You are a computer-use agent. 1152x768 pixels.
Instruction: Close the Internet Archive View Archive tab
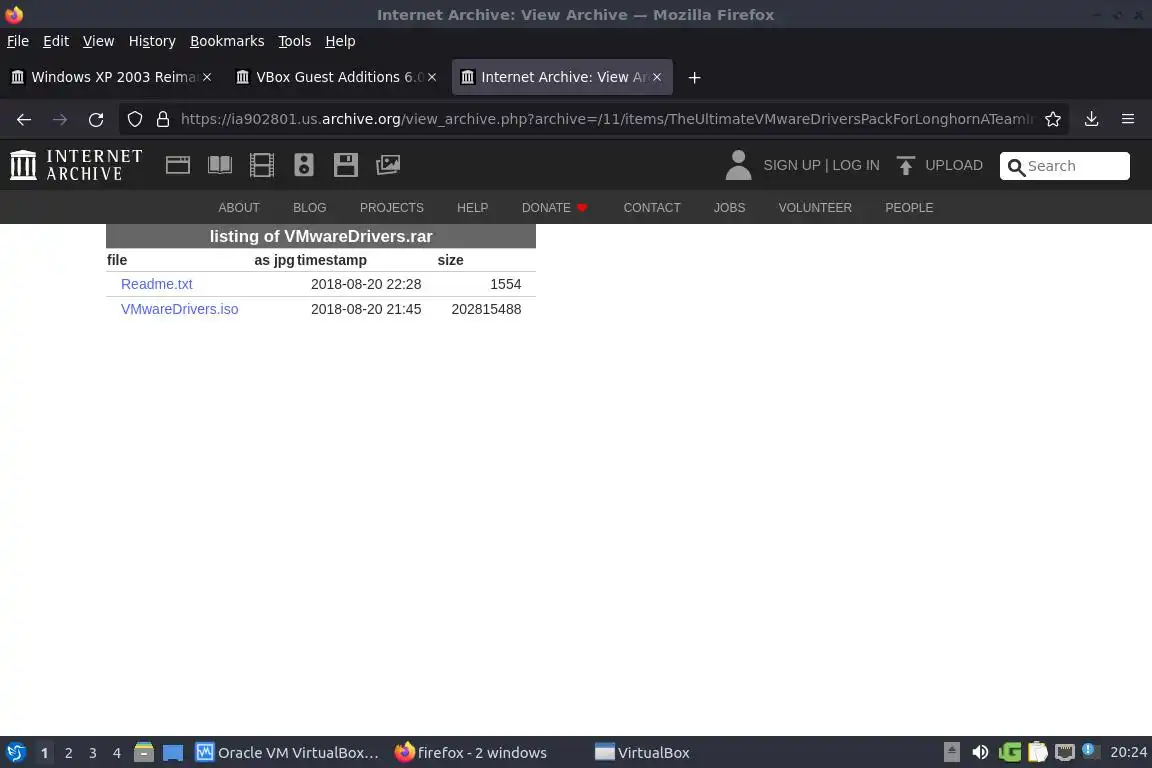[x=657, y=77]
